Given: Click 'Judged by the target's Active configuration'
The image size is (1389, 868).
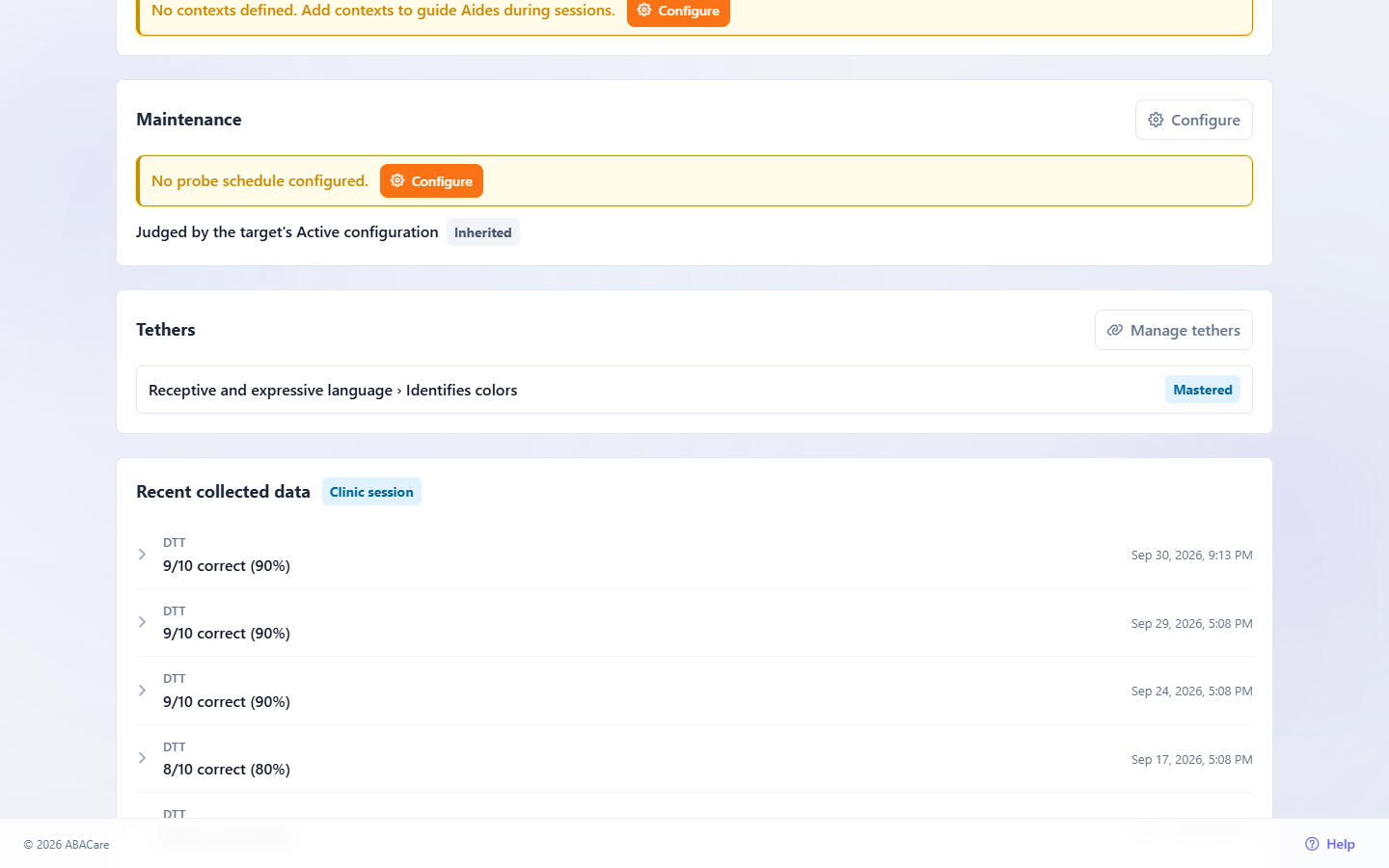Looking at the screenshot, I should 287,232.
